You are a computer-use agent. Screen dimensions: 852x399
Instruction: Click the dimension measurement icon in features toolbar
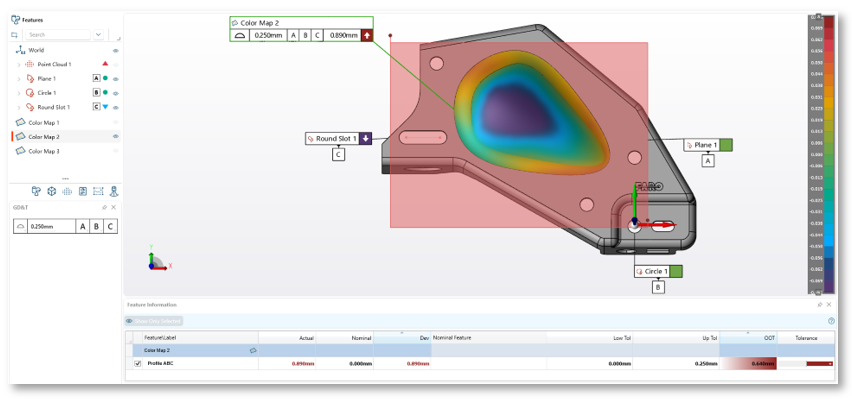coord(98,191)
